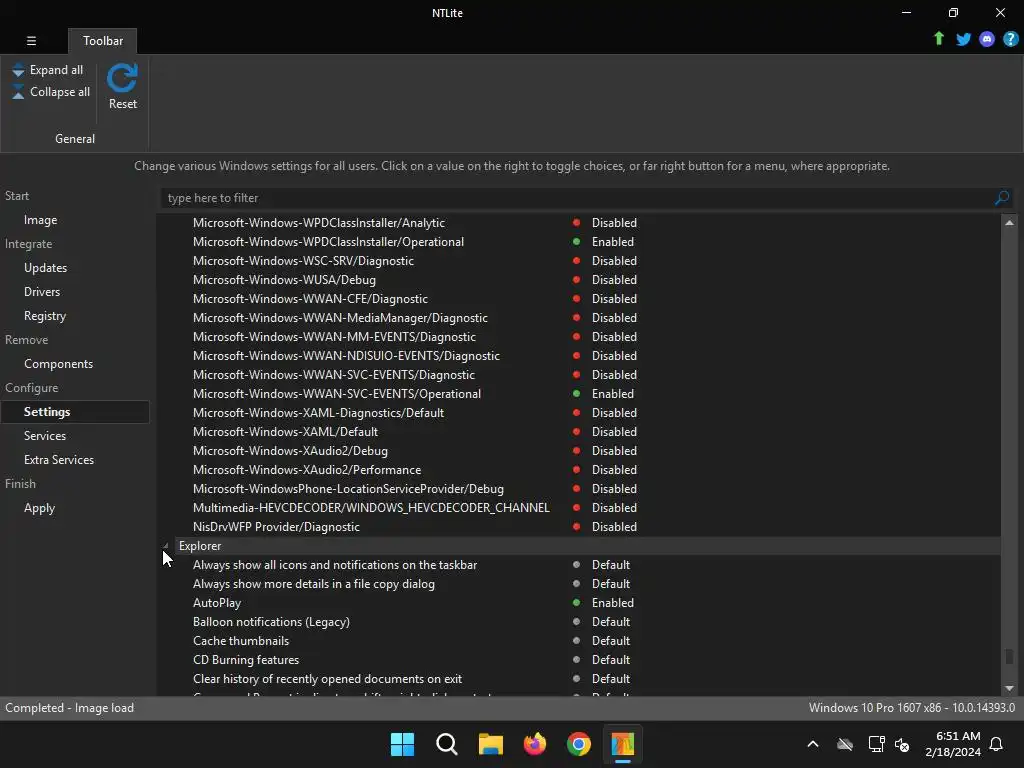
Task: Launch Firefox from taskbar
Action: (x=535, y=744)
